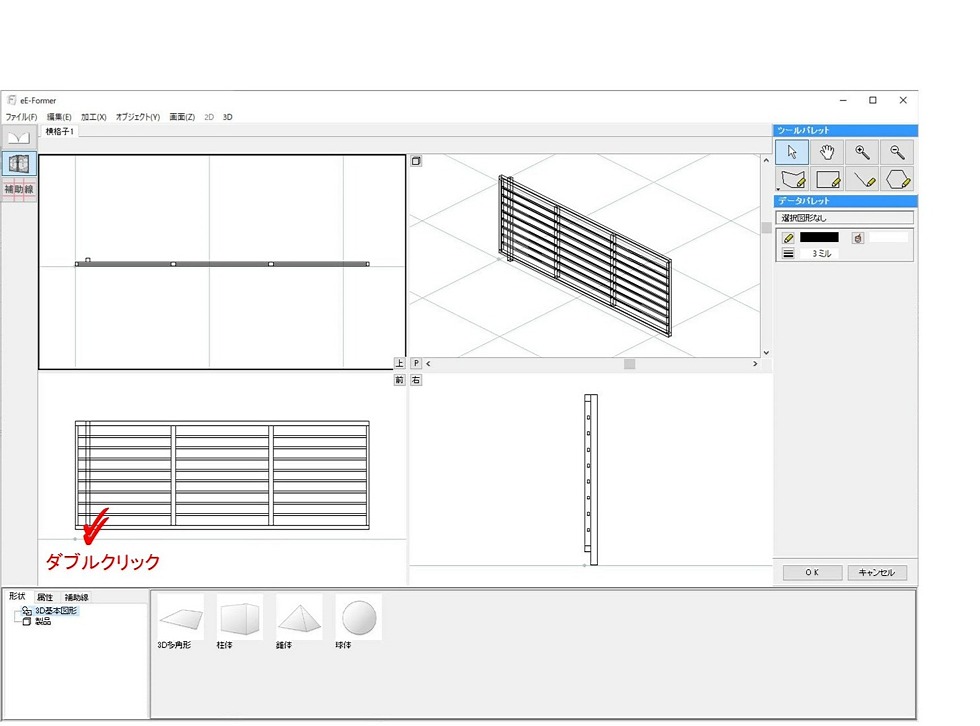
Task: Pick the 球体 sphere shape thumbnail
Action: pyautogui.click(x=359, y=617)
